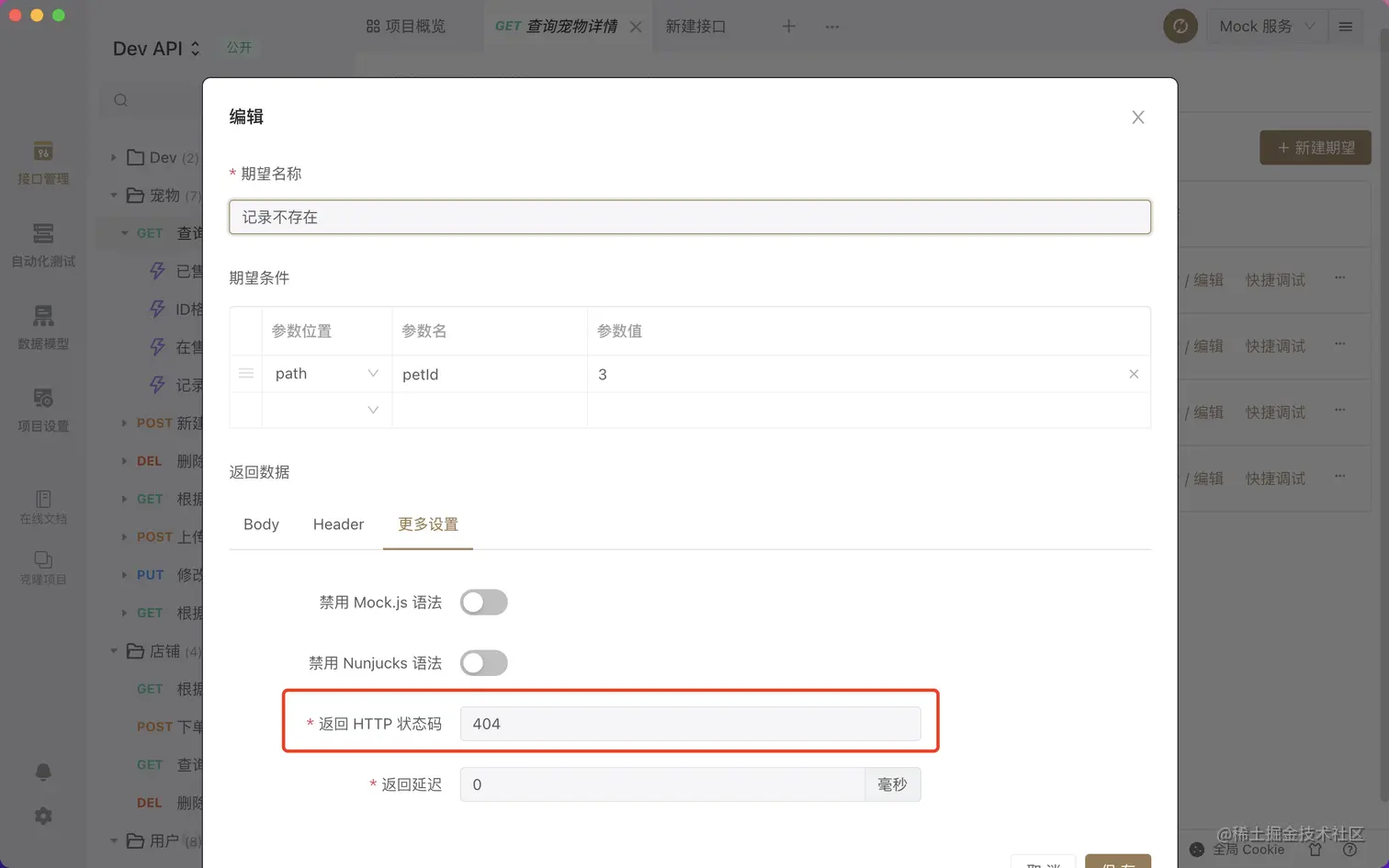1389x868 pixels.
Task: Open the settings gear in sidebar
Action: click(43, 816)
